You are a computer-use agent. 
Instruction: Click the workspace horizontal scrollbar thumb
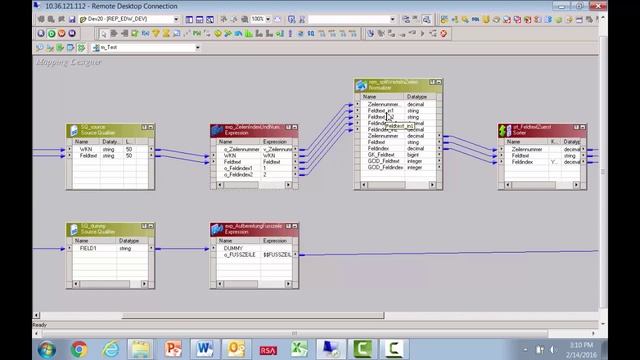(x=253, y=316)
